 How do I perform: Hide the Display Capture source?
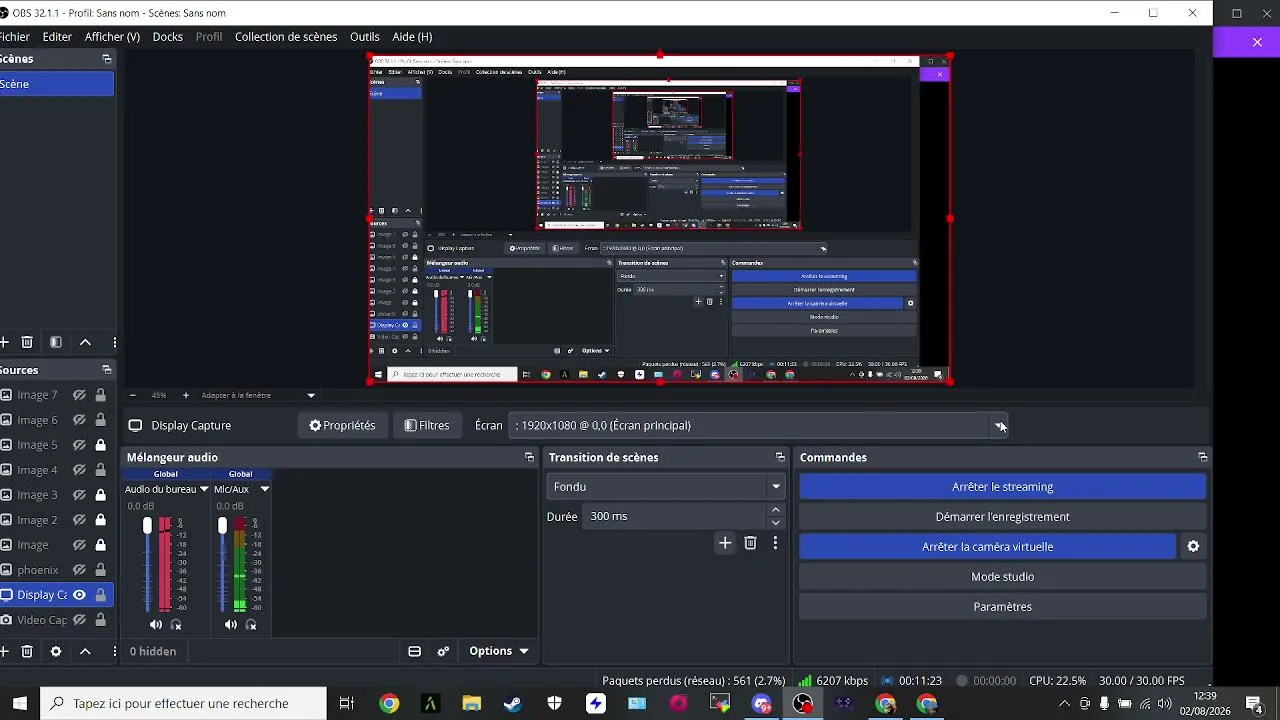[79, 595]
